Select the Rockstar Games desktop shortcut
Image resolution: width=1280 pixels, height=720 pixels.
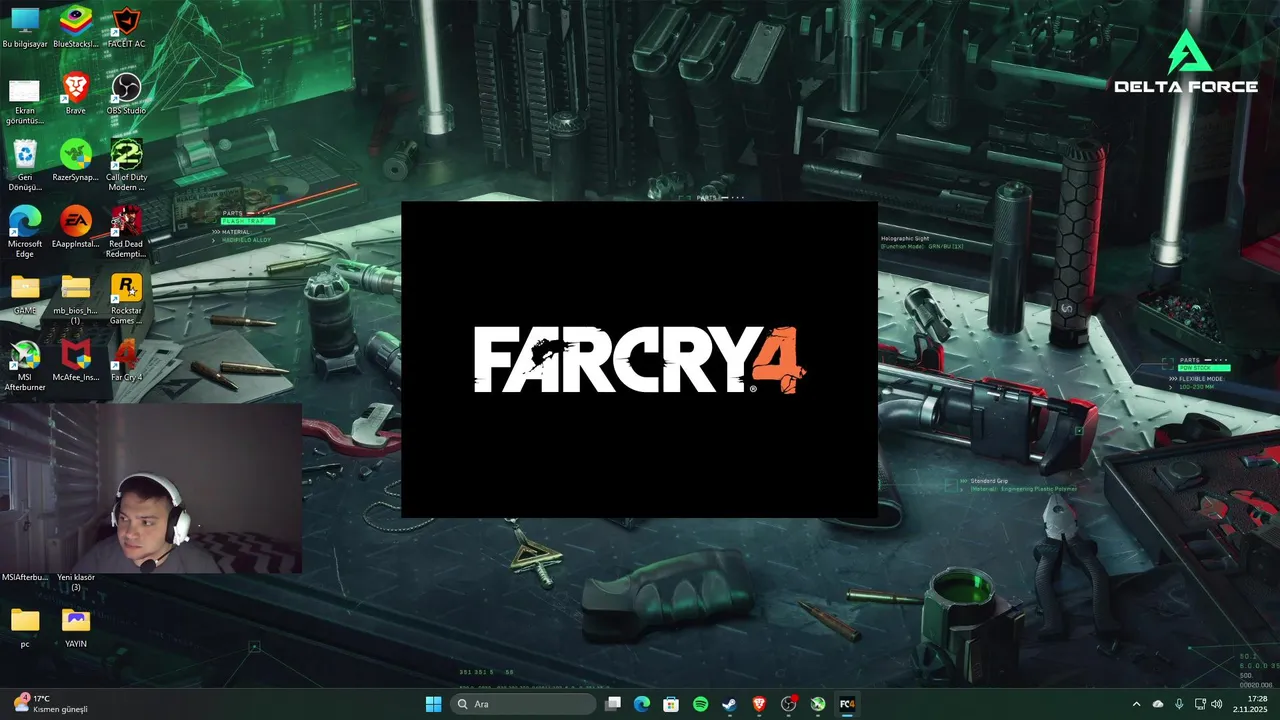tap(126, 300)
